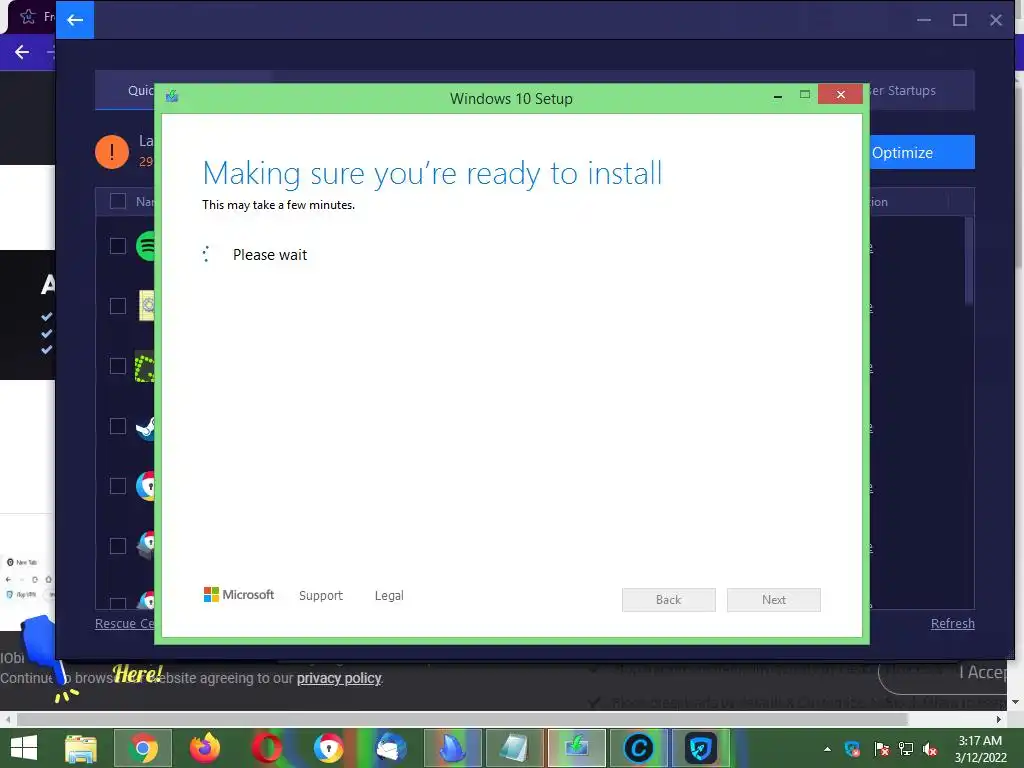Switch to the blue shark fin app in the taskbar

[x=453, y=748]
